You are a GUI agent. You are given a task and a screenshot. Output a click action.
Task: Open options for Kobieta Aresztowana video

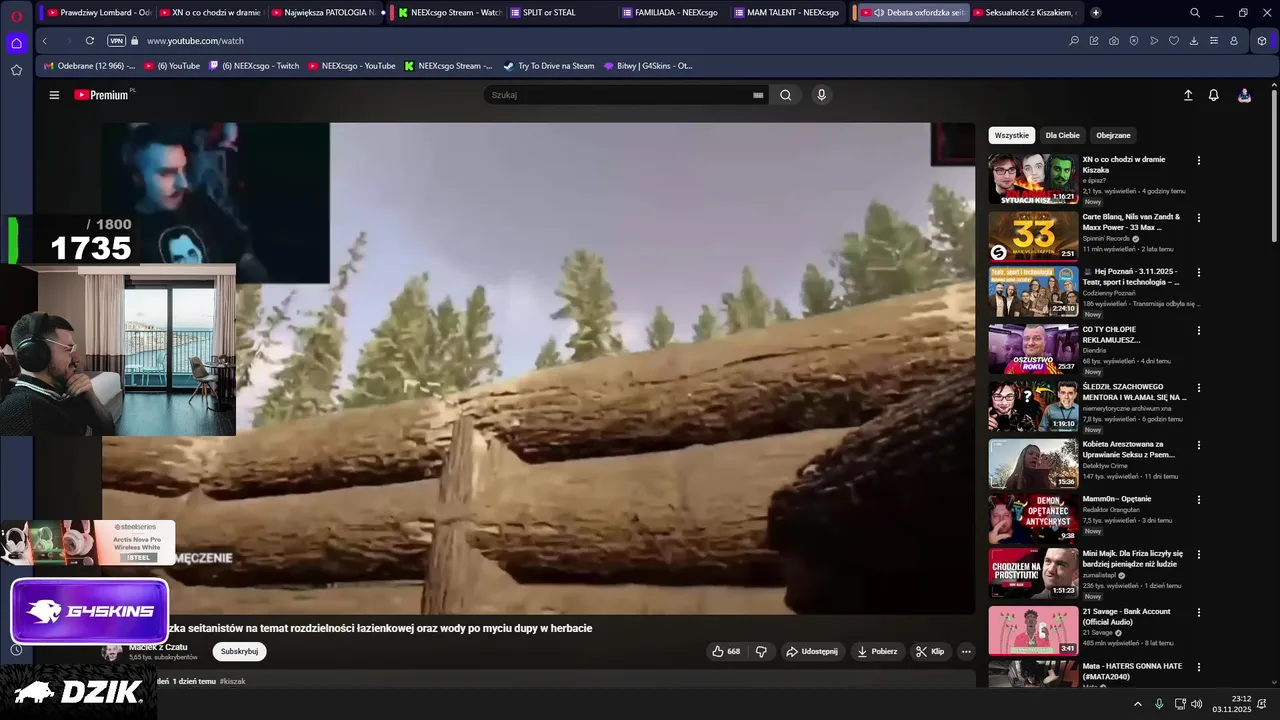click(x=1198, y=445)
